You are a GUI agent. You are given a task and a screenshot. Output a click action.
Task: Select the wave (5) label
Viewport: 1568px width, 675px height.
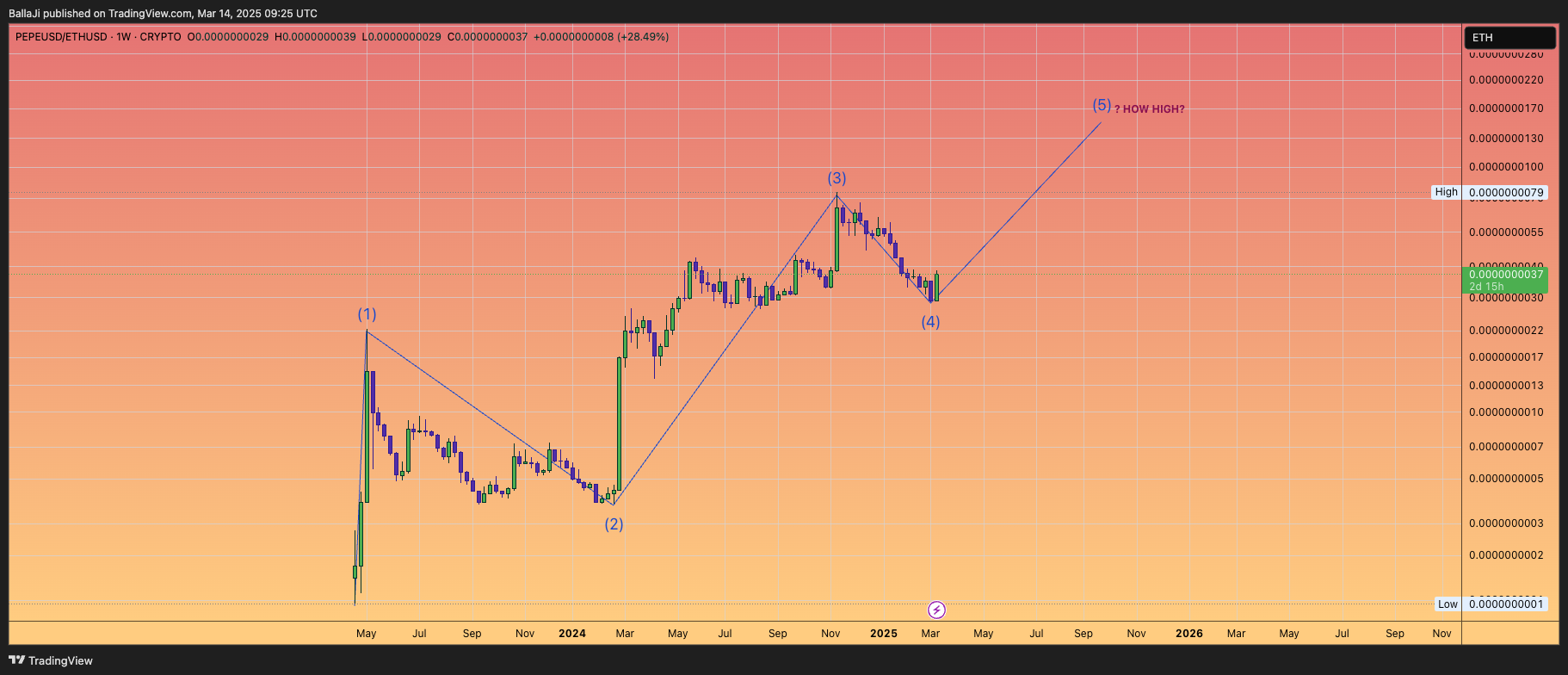pos(1102,106)
